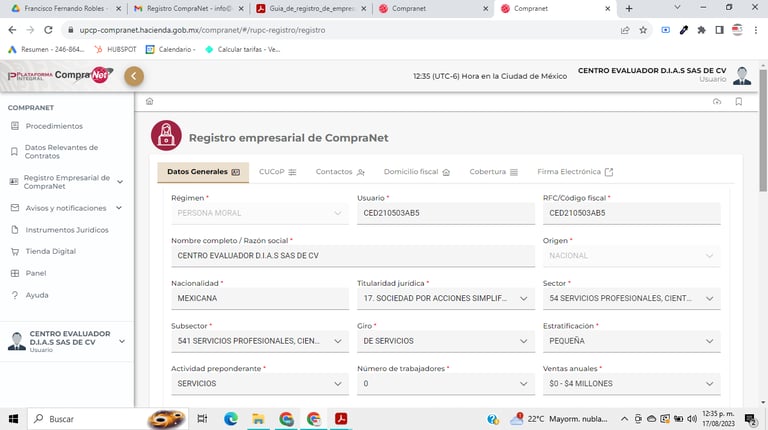Screen dimensions: 768x430
Task: Open the Giro dropdown
Action: coord(446,341)
